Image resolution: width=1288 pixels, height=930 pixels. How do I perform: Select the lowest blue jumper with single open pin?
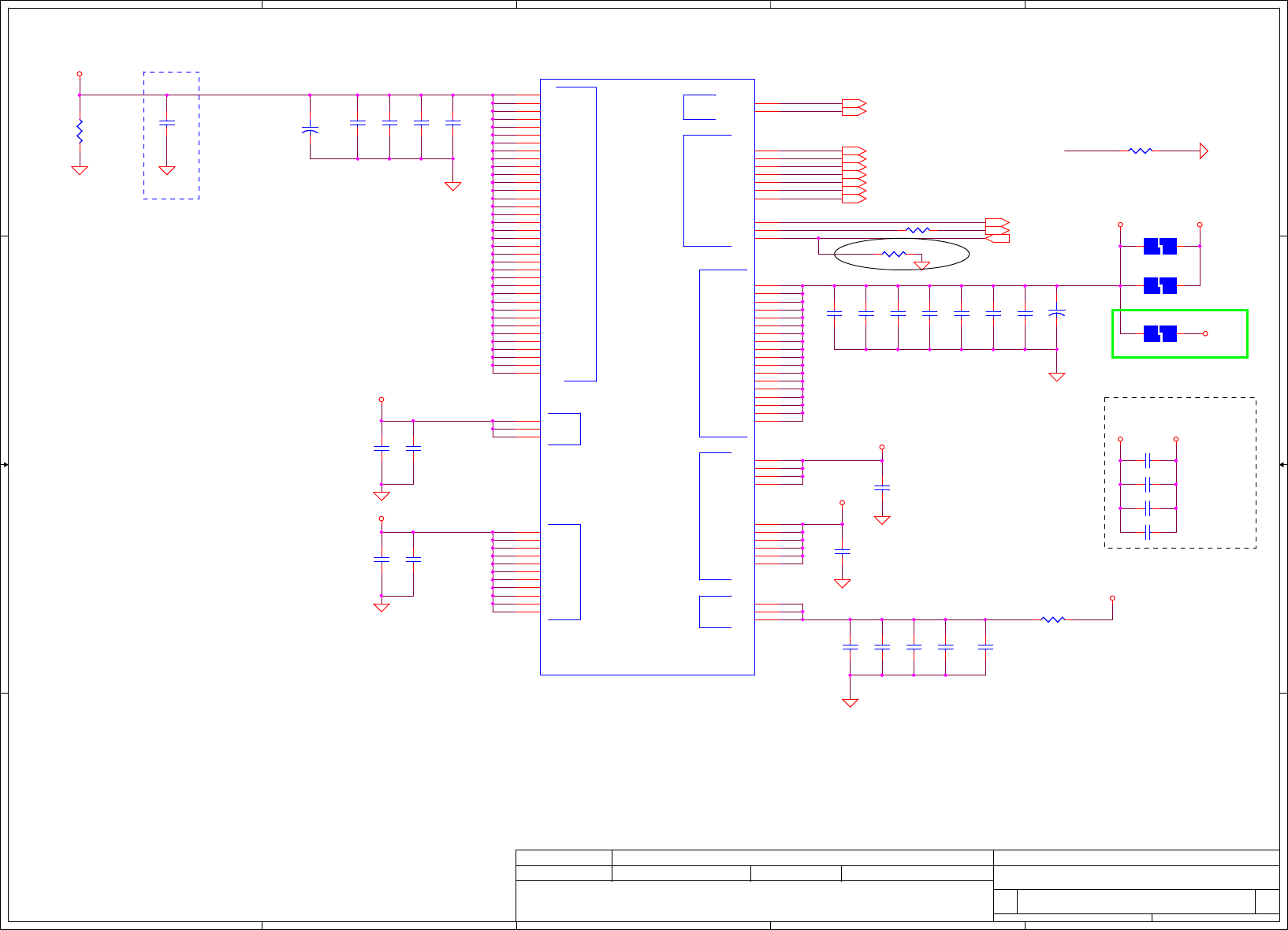(1160, 333)
